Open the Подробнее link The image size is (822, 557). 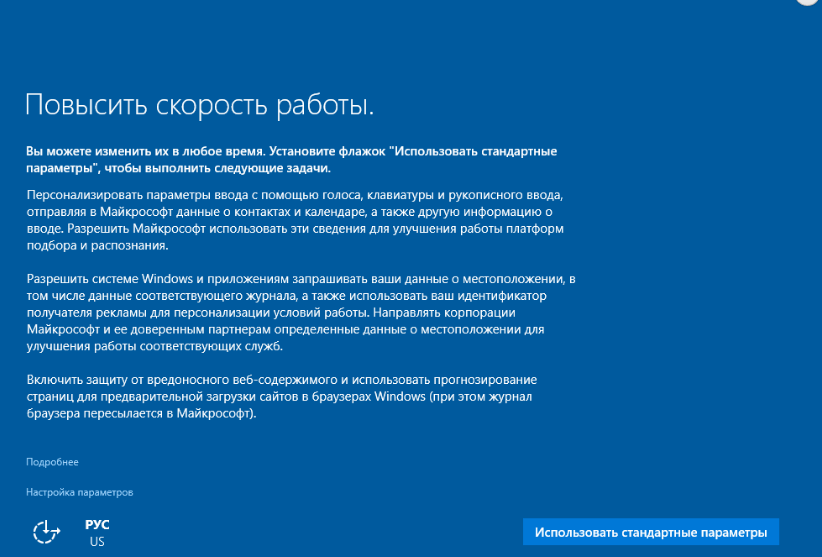(x=52, y=462)
